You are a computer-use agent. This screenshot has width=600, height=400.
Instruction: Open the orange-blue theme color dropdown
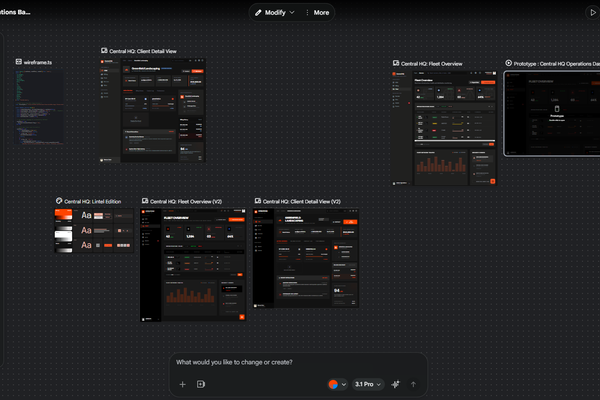[x=338, y=384]
